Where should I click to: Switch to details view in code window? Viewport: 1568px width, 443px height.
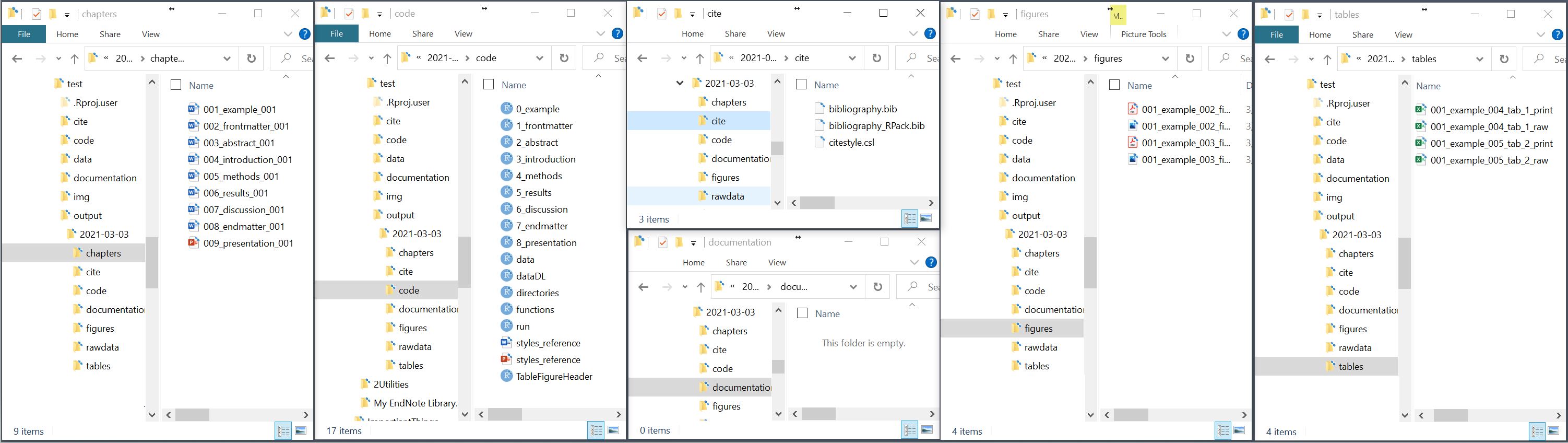click(597, 430)
